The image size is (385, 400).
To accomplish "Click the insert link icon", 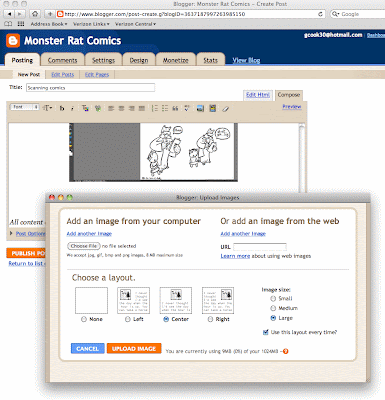I will click(x=98, y=108).
